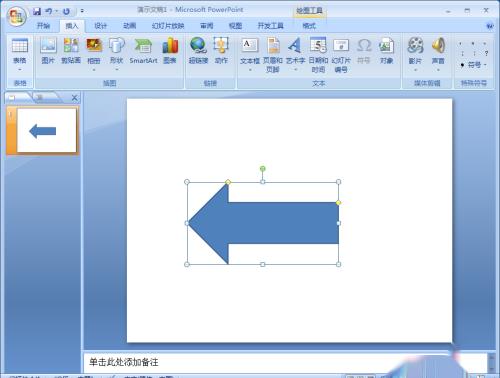Click the 动作 action settings icon
This screenshot has width=500, height=378.
[221, 51]
